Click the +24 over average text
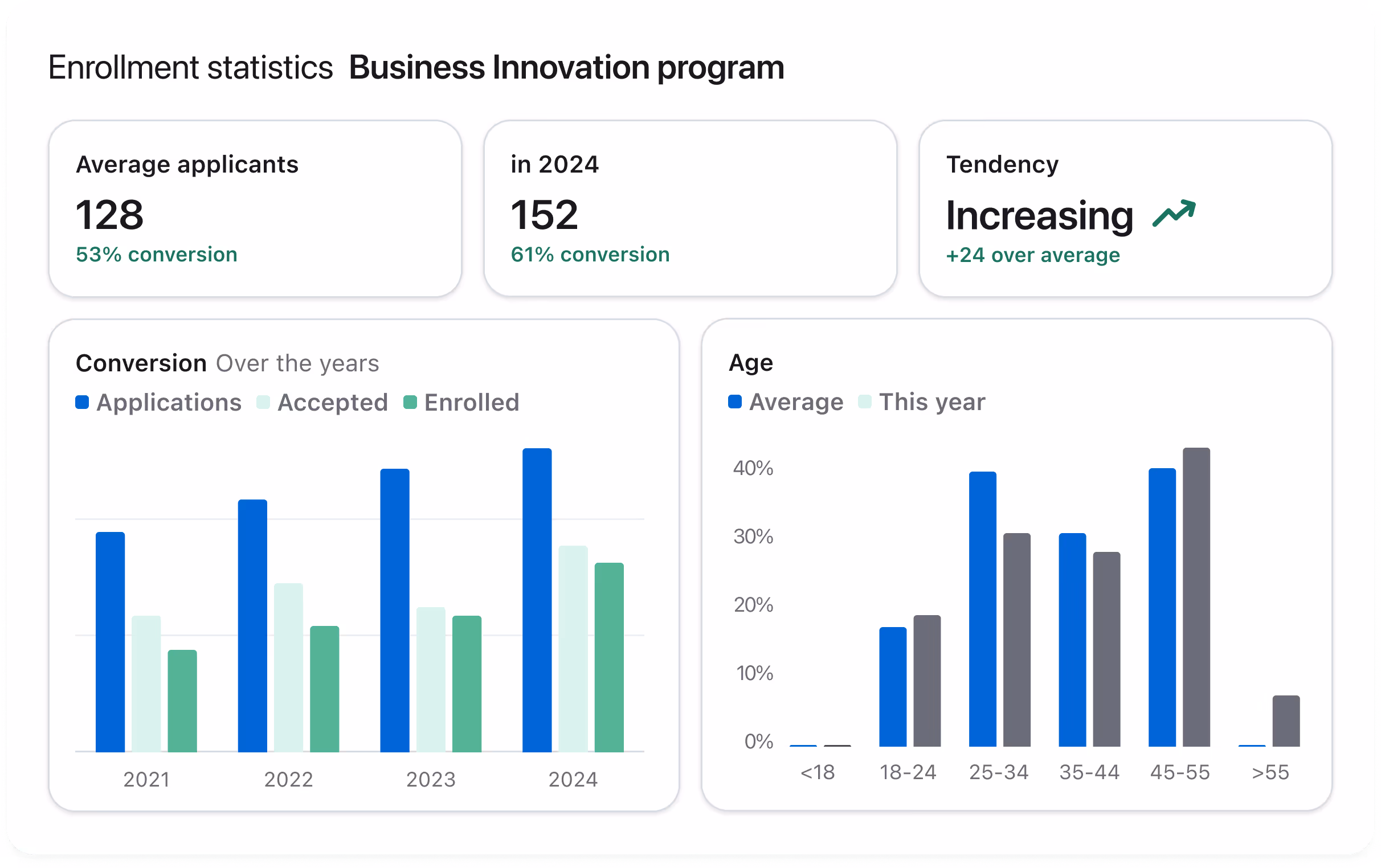 pos(1032,255)
